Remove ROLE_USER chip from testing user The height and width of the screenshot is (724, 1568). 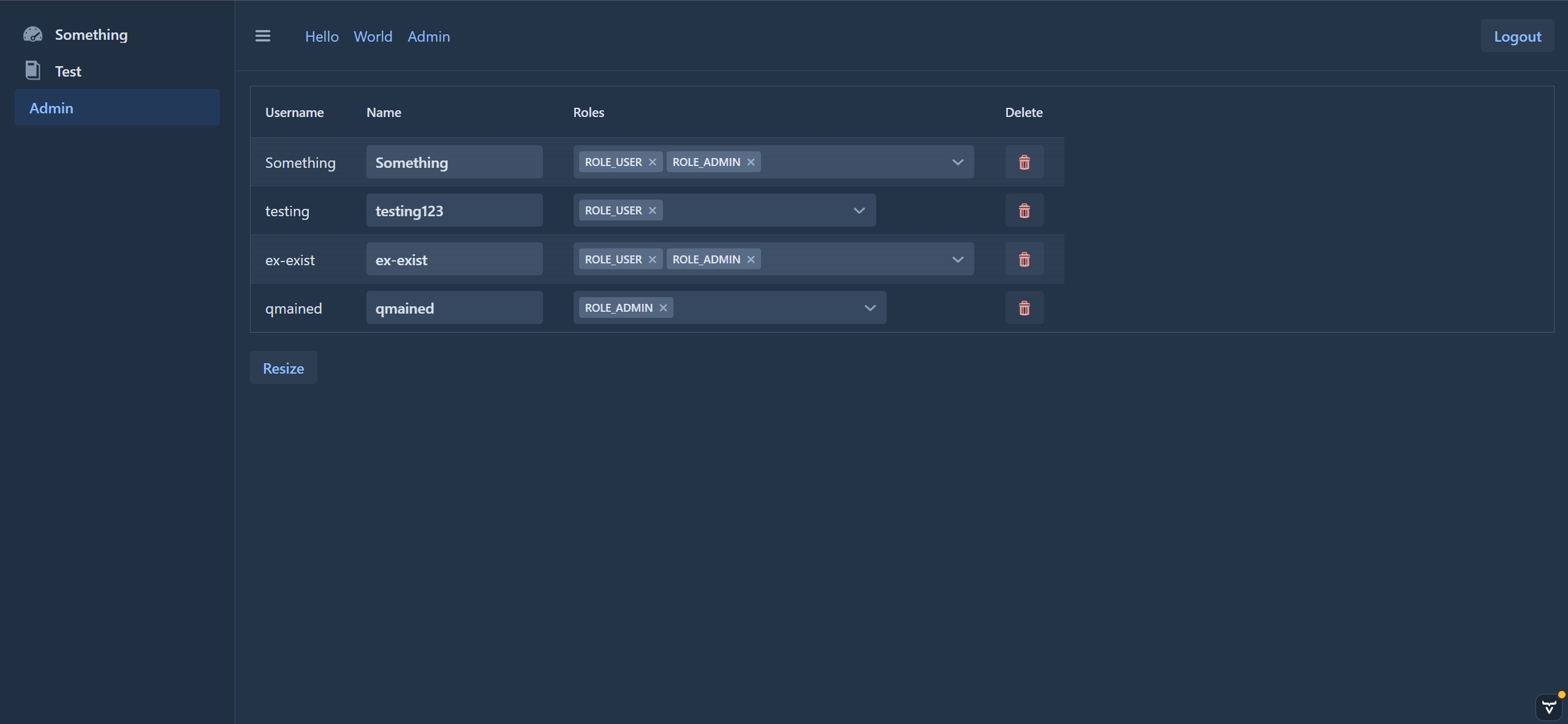point(652,211)
